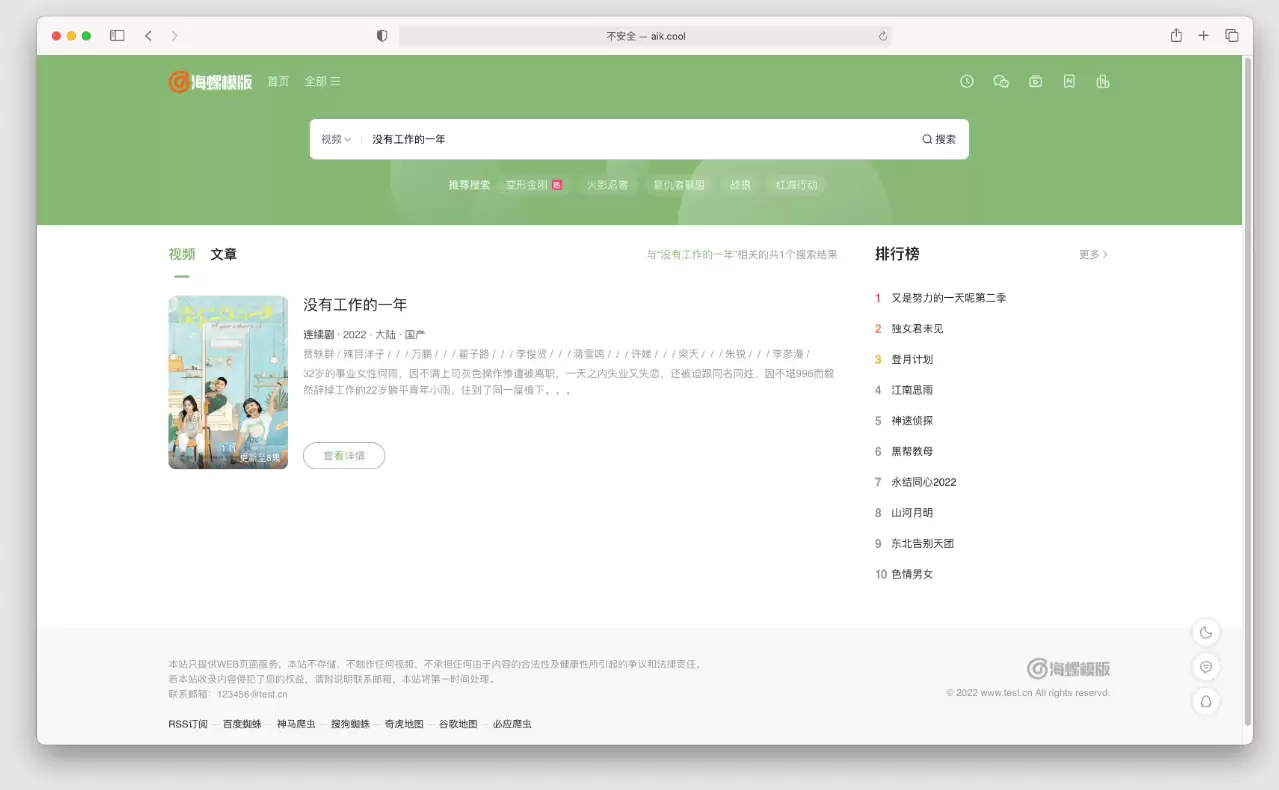Screen dimensions: 1279x790
Task: Click the 查看详情 button
Action: [344, 456]
